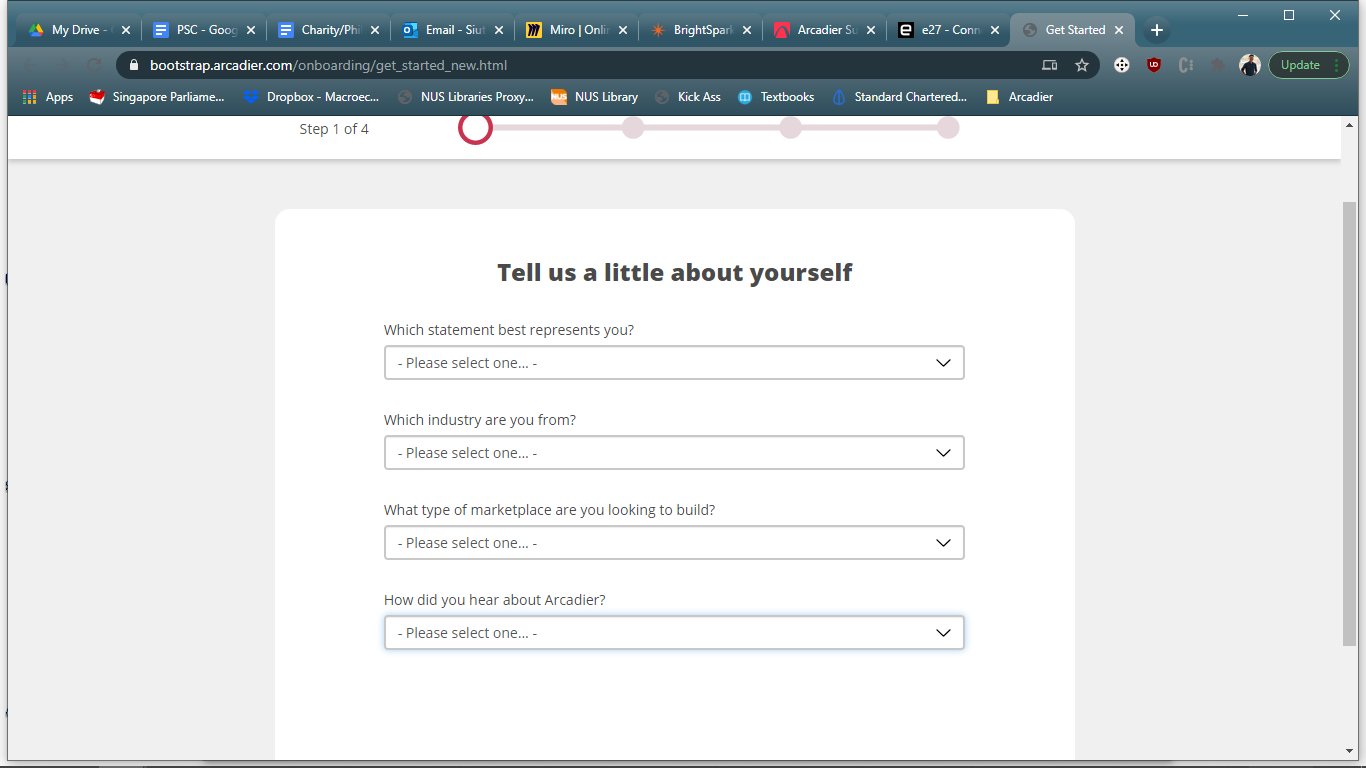This screenshot has height=768, width=1366.
Task: Bookmark this page with star icon
Action: click(x=1082, y=65)
